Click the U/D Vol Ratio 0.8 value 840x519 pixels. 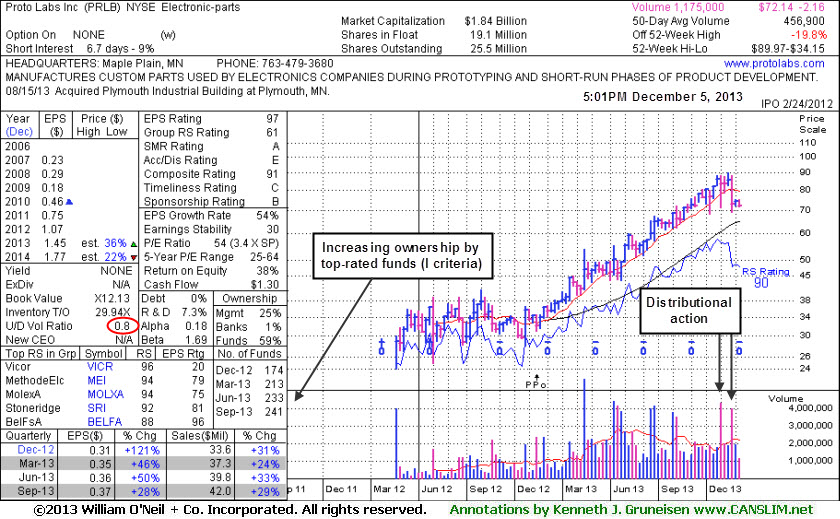click(x=122, y=326)
